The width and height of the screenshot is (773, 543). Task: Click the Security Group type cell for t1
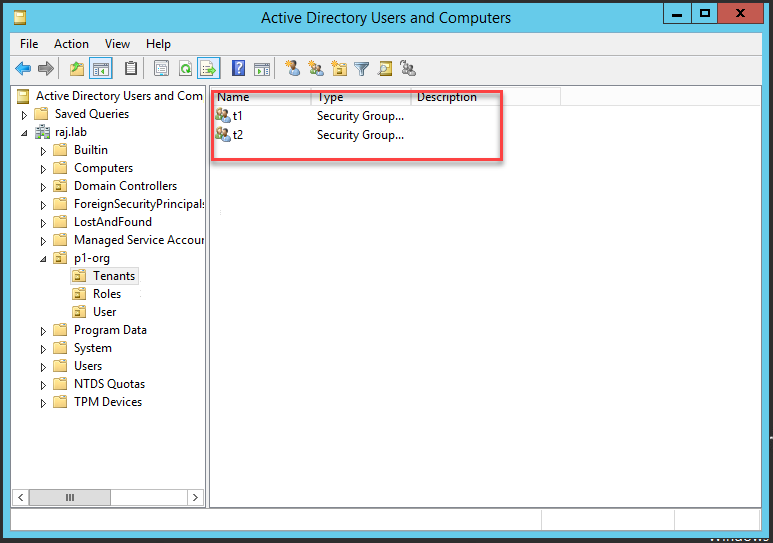(x=360, y=116)
